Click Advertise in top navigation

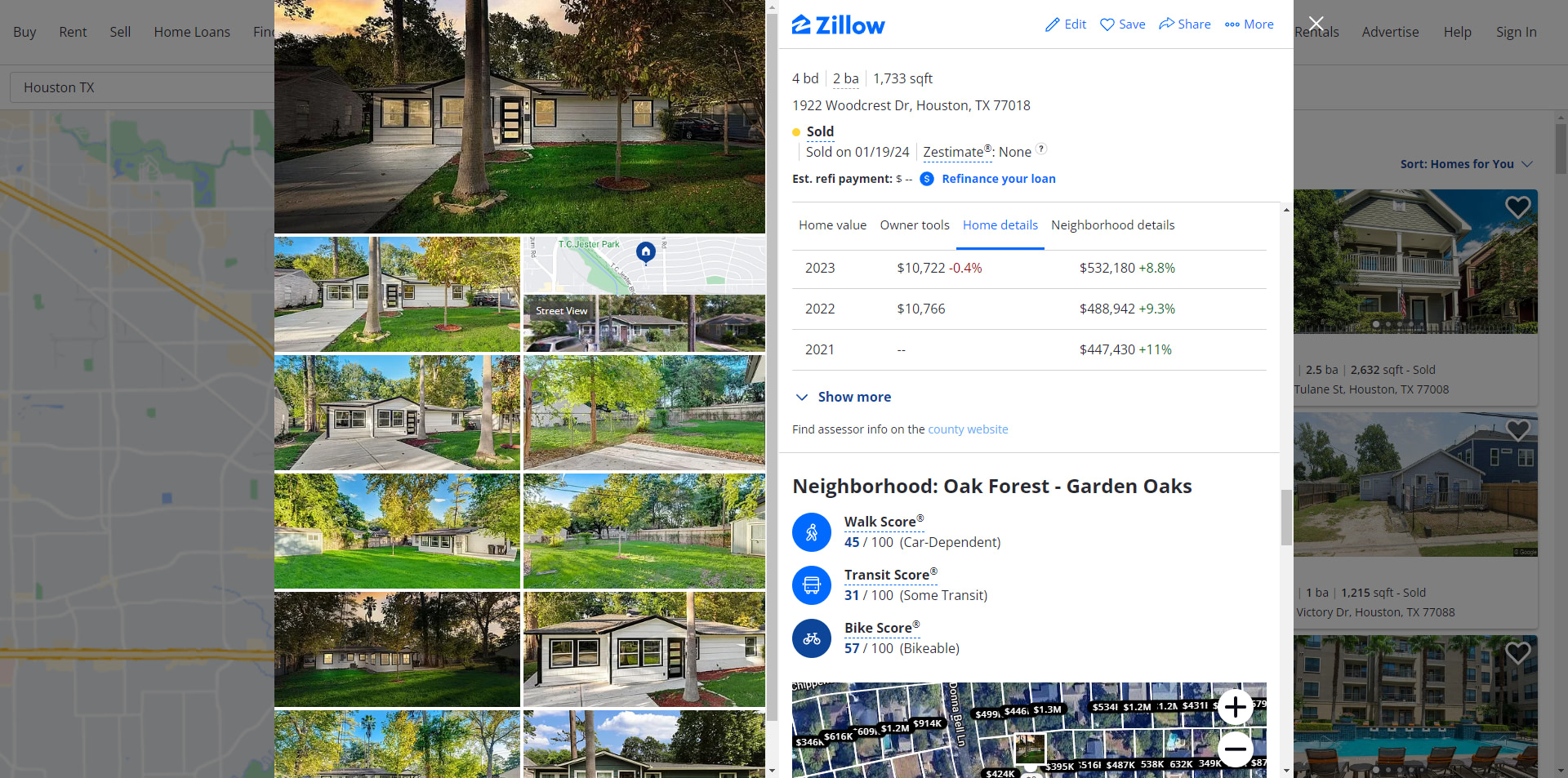(1390, 32)
